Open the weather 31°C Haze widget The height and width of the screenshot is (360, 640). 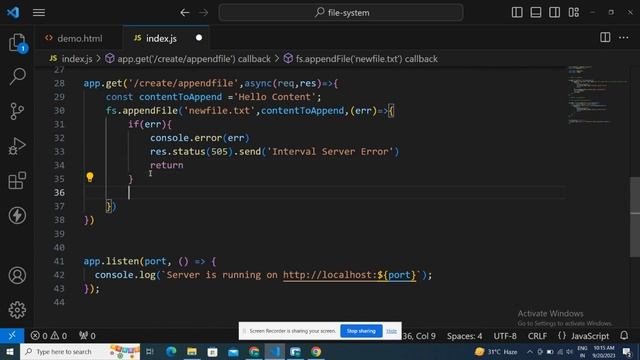pos(496,351)
